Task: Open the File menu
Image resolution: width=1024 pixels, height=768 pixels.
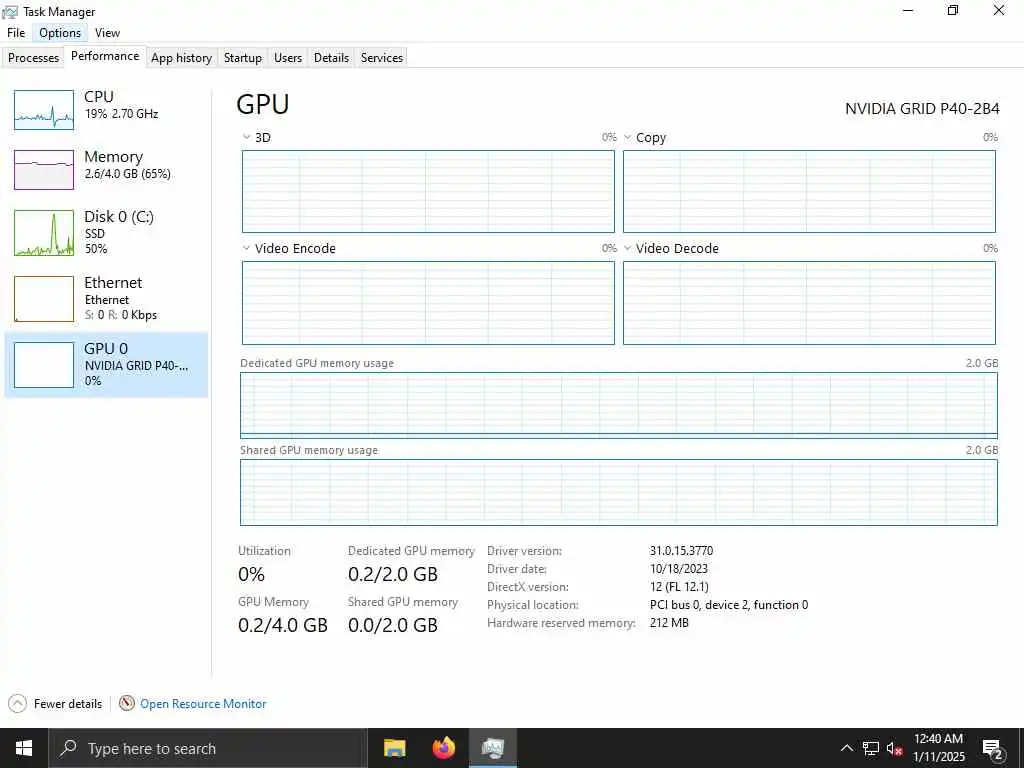Action: tap(16, 33)
